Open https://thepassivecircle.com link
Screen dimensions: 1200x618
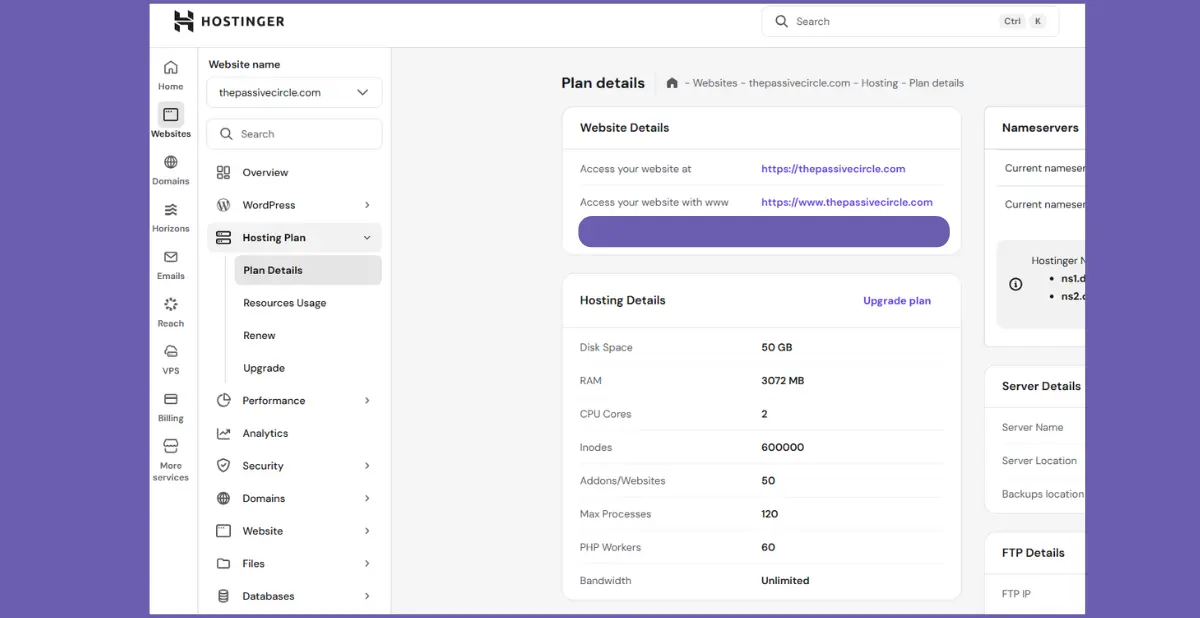tap(833, 168)
